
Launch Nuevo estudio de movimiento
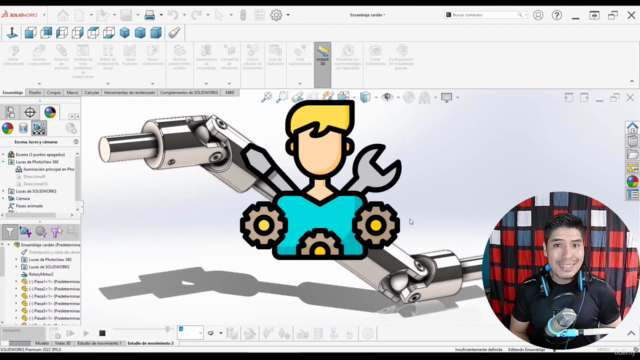(x=252, y=56)
